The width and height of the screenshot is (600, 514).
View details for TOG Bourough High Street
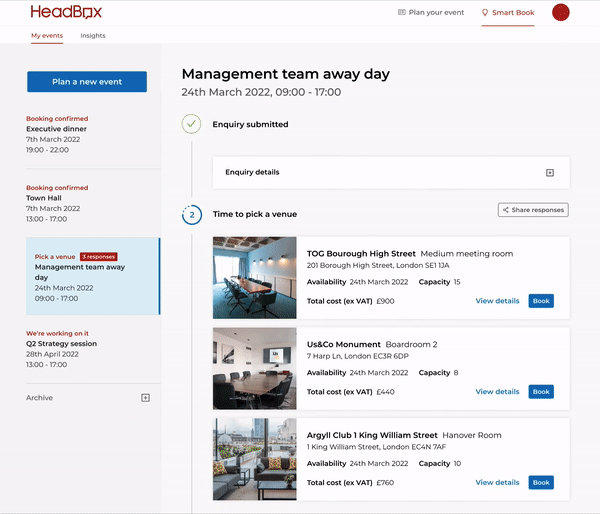coord(497,301)
